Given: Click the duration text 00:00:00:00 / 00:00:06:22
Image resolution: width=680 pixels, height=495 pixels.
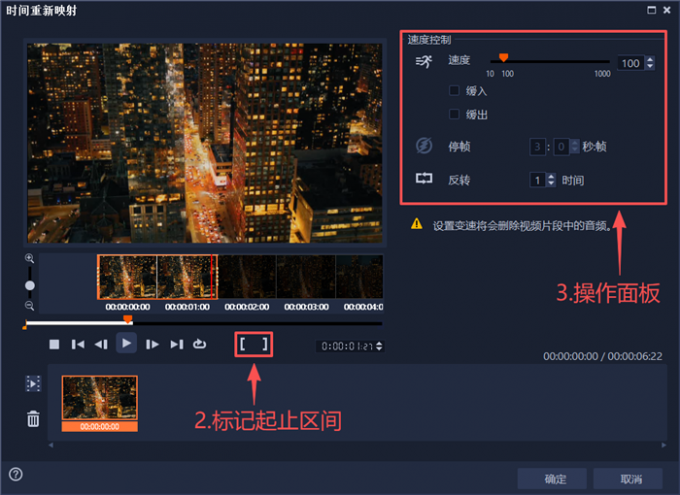Looking at the screenshot, I should (x=603, y=356).
